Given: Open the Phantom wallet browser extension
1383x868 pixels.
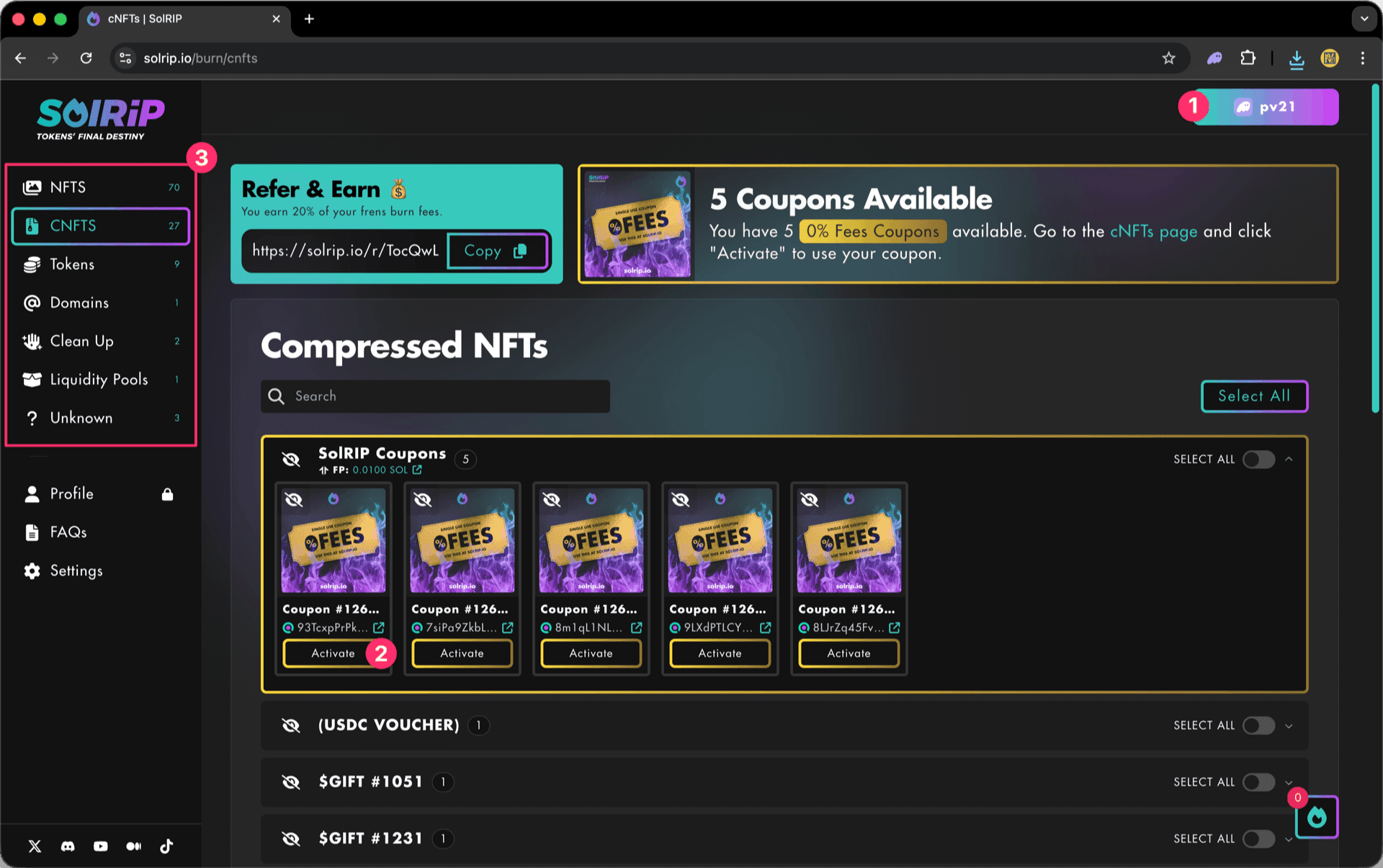Looking at the screenshot, I should point(1214,58).
